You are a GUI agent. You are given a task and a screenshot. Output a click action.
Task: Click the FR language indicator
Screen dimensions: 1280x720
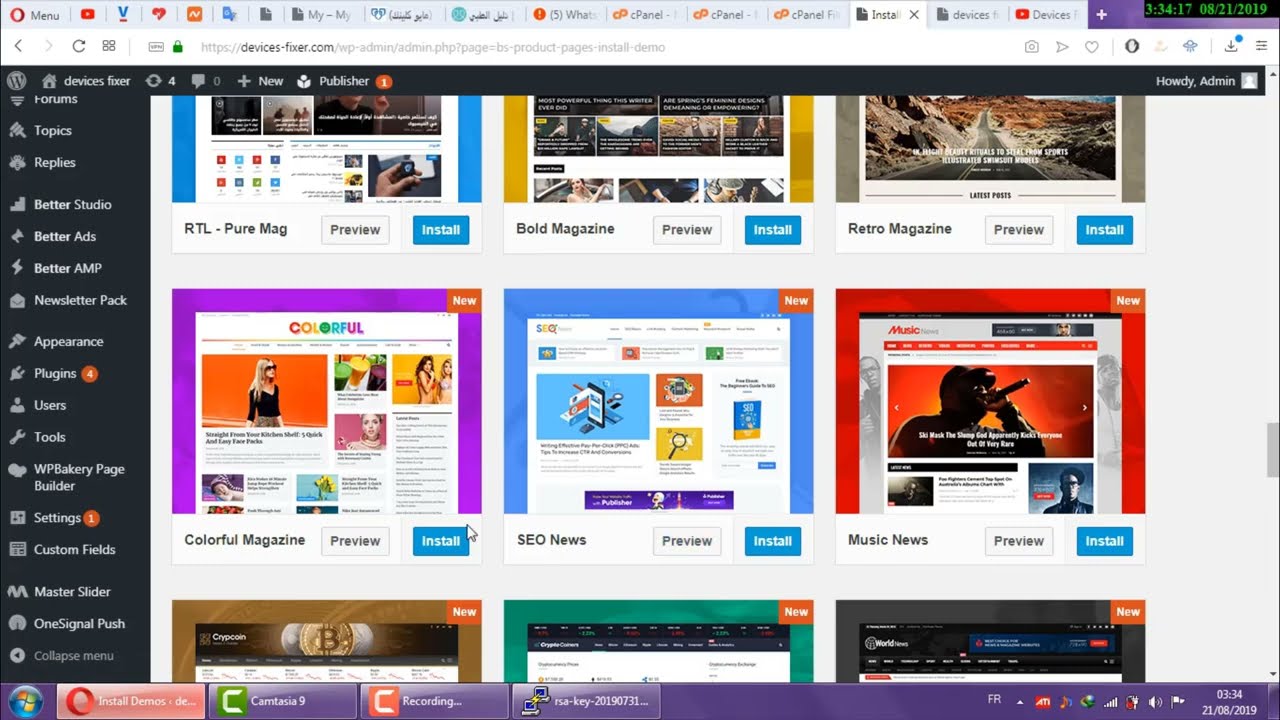994,700
